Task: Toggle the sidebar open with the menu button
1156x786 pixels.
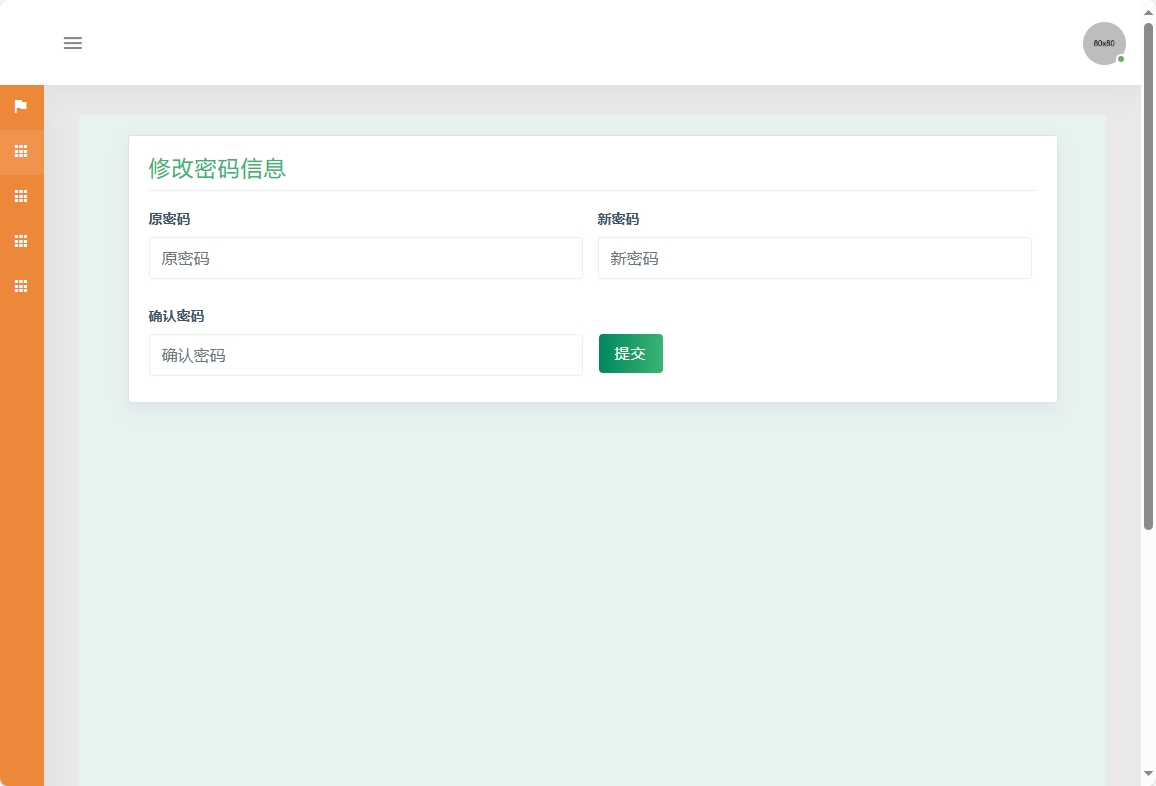Action: tap(72, 43)
